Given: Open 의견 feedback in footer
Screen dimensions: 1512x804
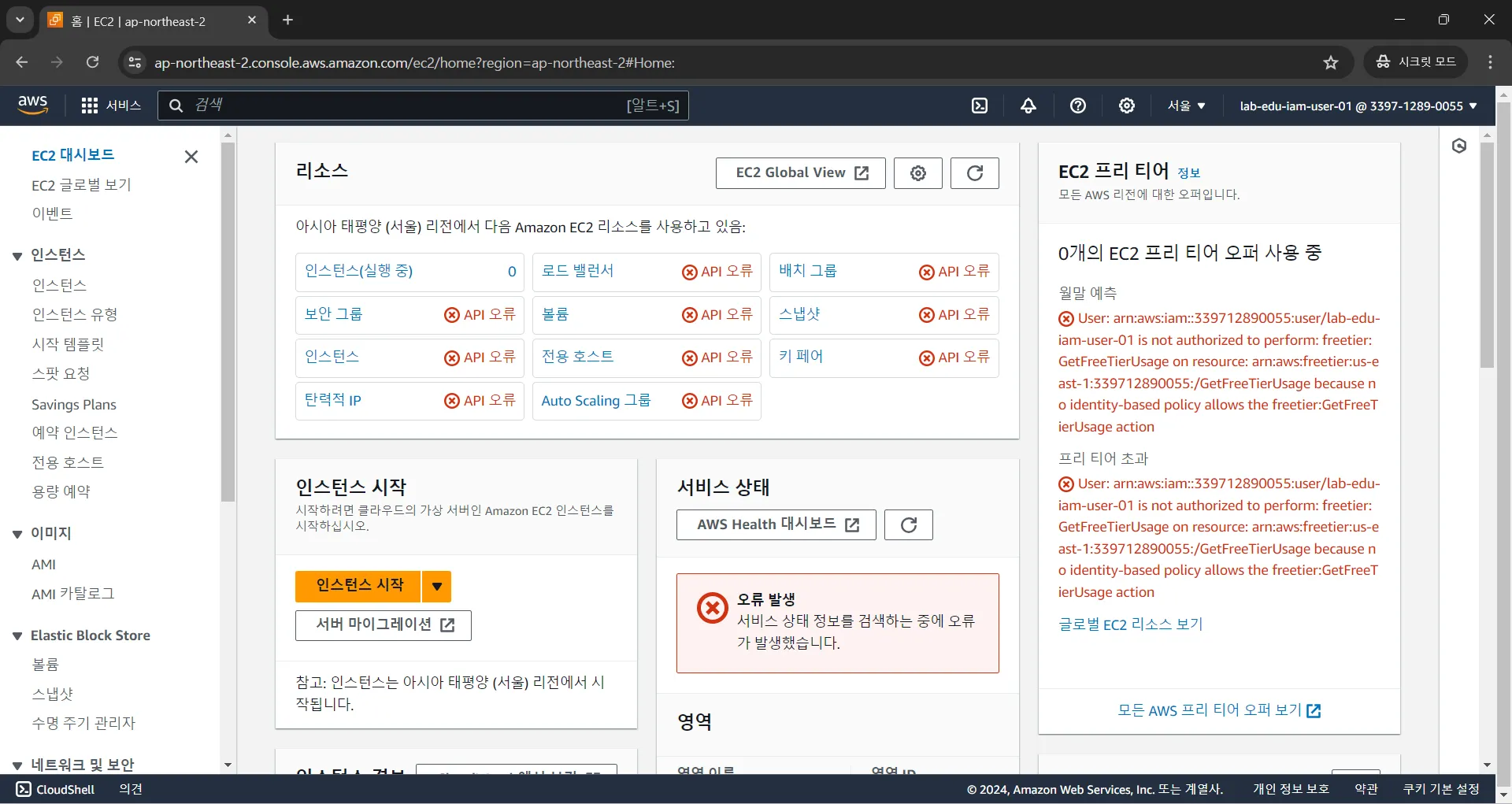Looking at the screenshot, I should [131, 789].
